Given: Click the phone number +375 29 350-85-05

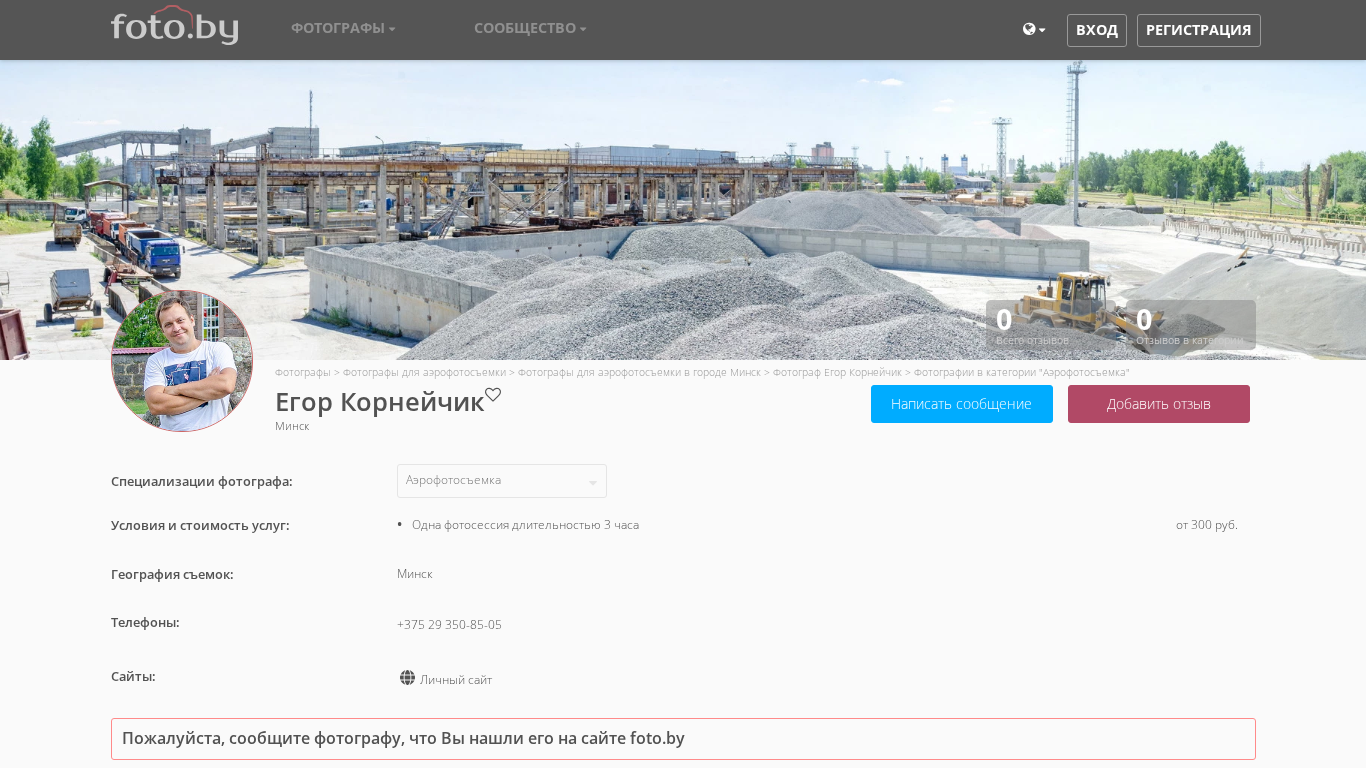Looking at the screenshot, I should tap(449, 625).
